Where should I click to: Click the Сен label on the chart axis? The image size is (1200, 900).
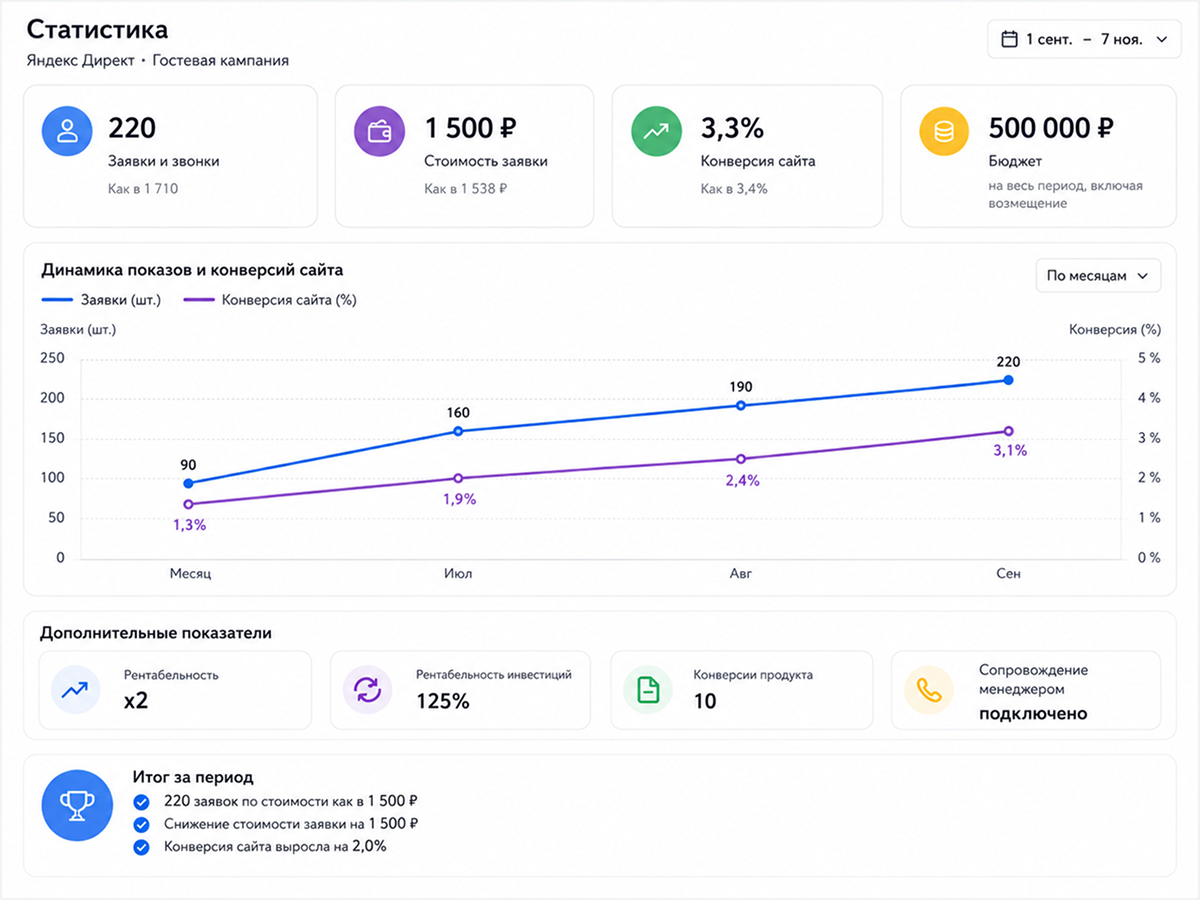[1009, 574]
